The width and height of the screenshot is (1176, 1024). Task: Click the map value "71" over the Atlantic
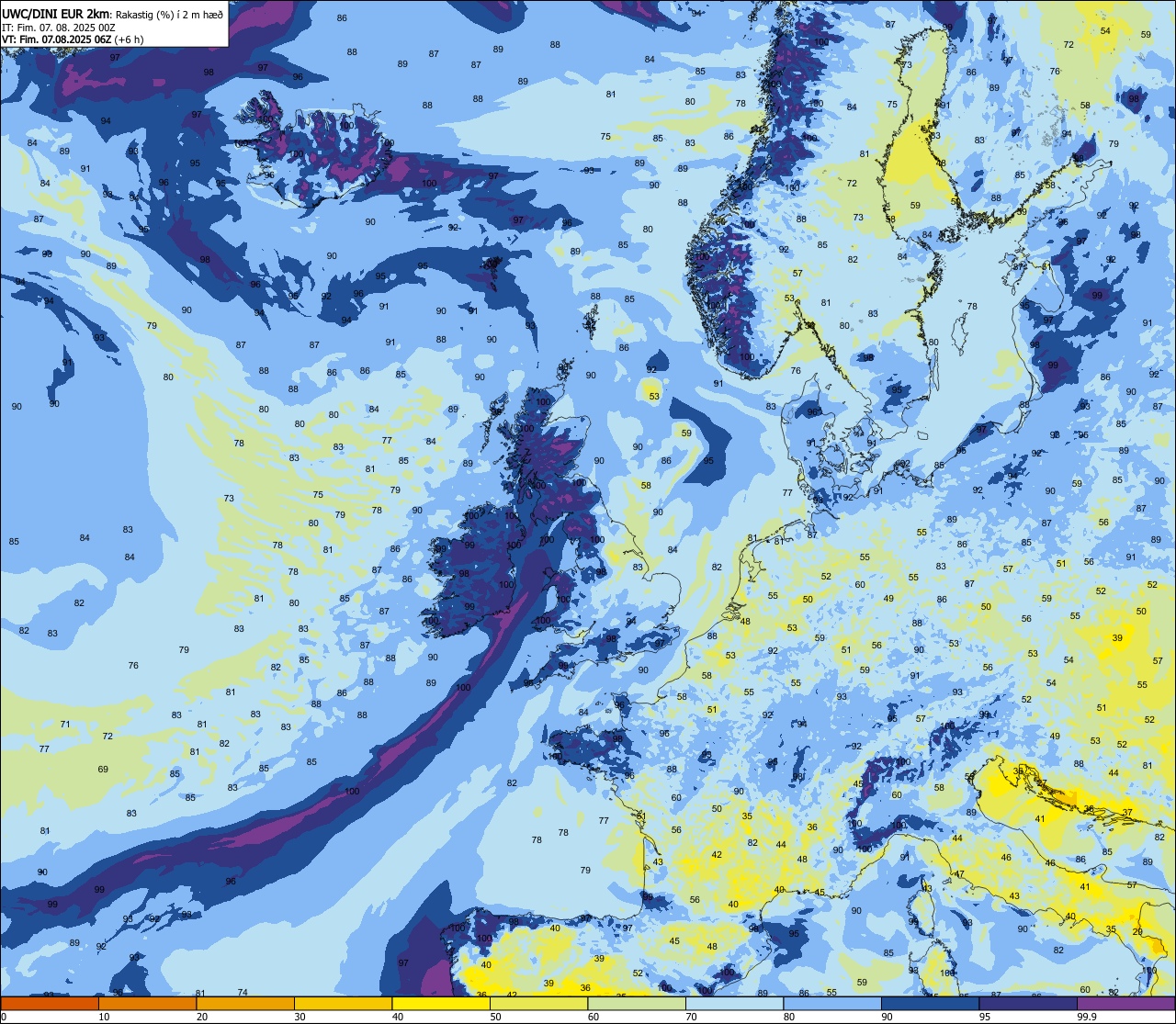coord(65,725)
